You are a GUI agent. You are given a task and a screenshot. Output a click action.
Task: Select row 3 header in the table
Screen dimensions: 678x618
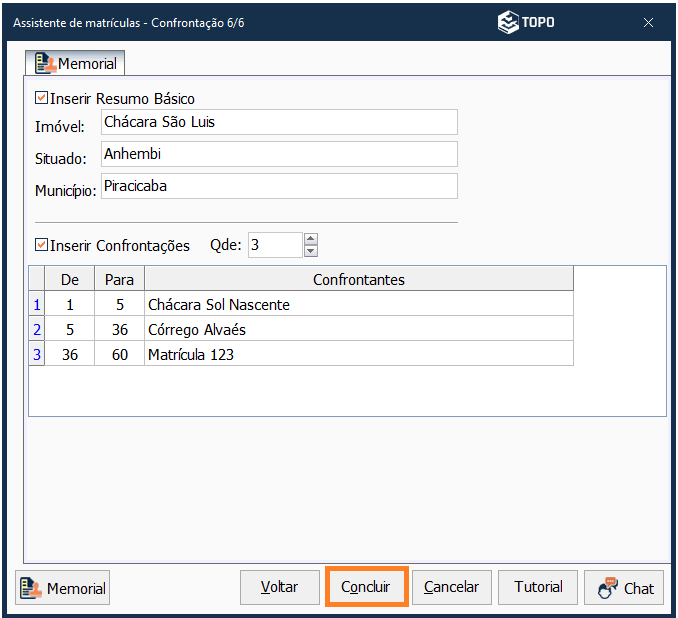tap(37, 354)
